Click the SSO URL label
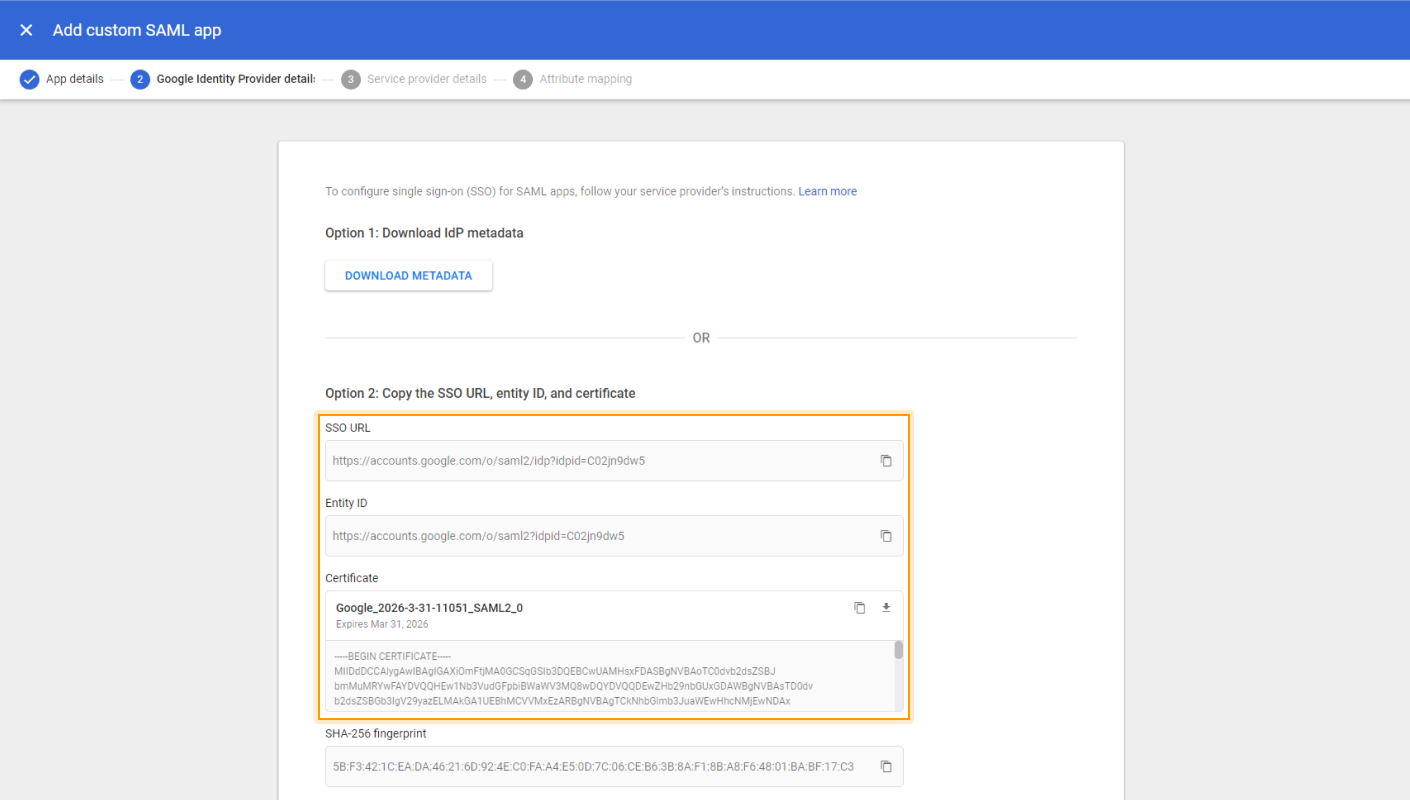 click(348, 428)
